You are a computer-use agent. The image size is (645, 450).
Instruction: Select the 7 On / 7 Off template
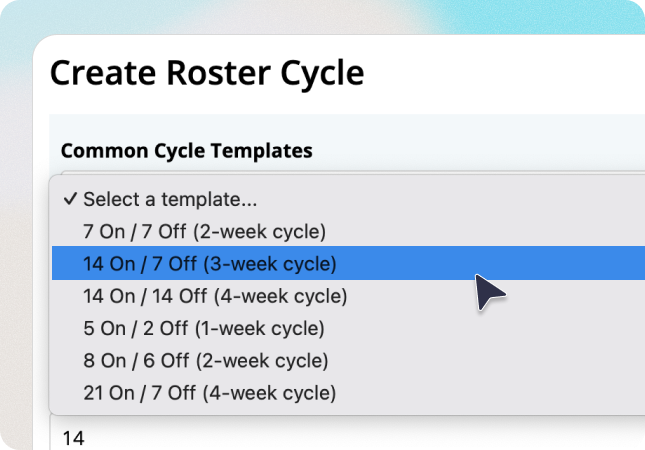click(348, 231)
